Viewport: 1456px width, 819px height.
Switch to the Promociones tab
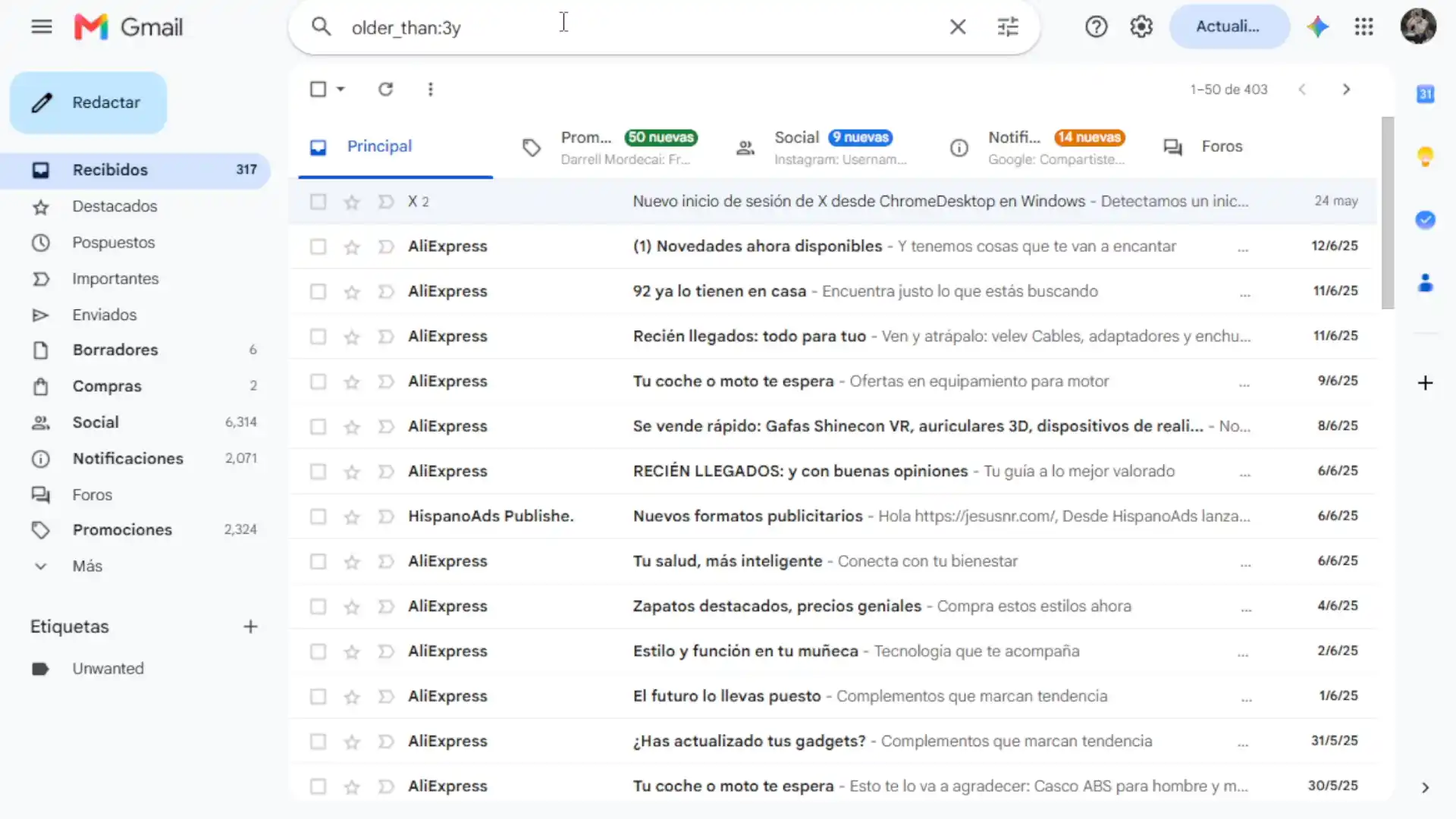(x=610, y=147)
